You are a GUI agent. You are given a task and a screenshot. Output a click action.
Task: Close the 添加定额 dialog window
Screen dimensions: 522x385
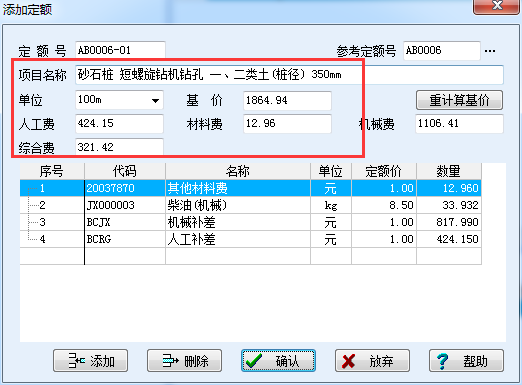point(496,6)
